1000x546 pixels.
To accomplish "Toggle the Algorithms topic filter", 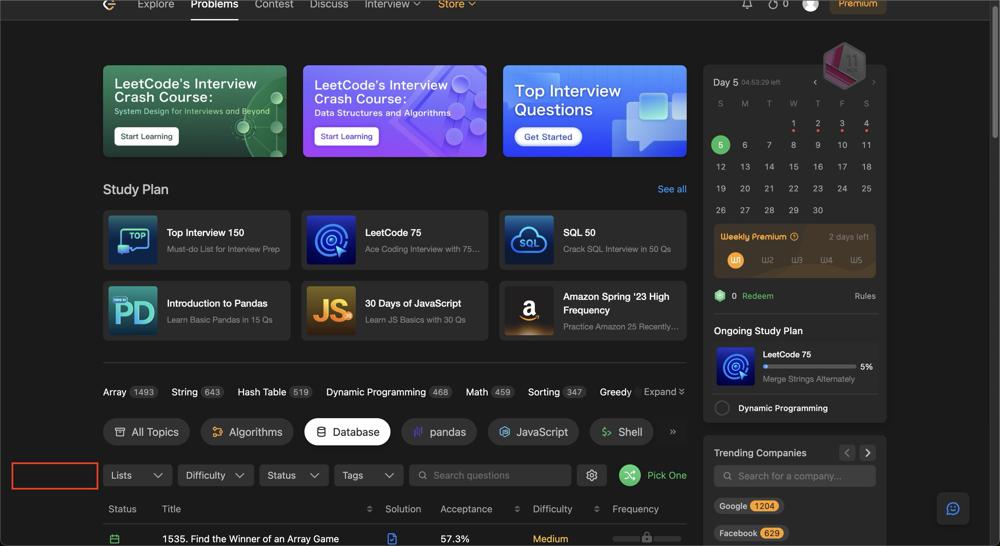I will coord(247,432).
